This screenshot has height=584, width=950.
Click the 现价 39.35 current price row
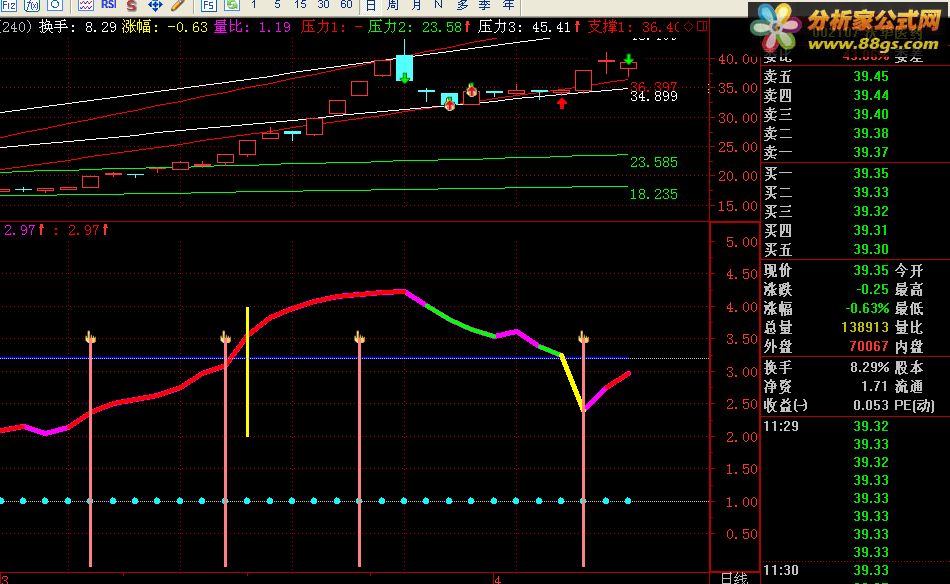[x=826, y=270]
